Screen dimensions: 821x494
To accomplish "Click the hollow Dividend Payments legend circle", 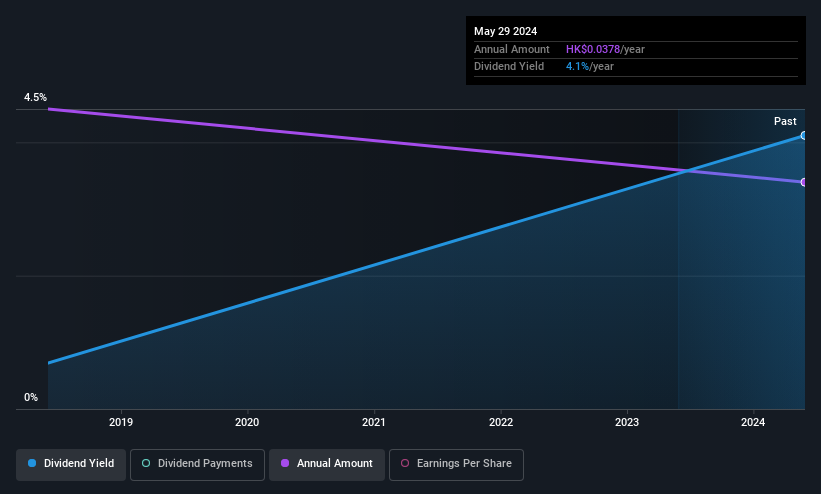I will pyautogui.click(x=146, y=464).
